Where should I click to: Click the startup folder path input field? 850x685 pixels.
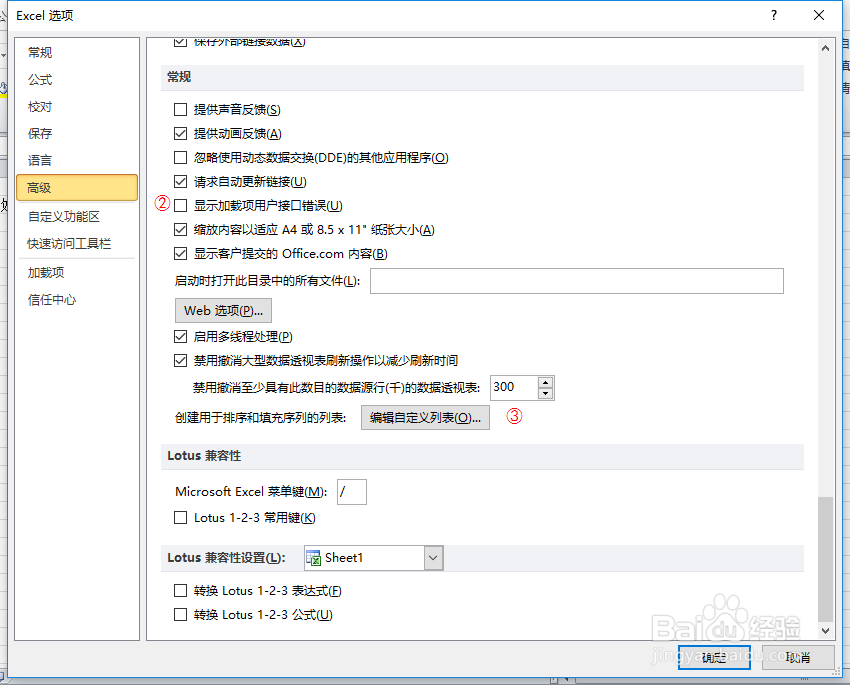click(575, 281)
